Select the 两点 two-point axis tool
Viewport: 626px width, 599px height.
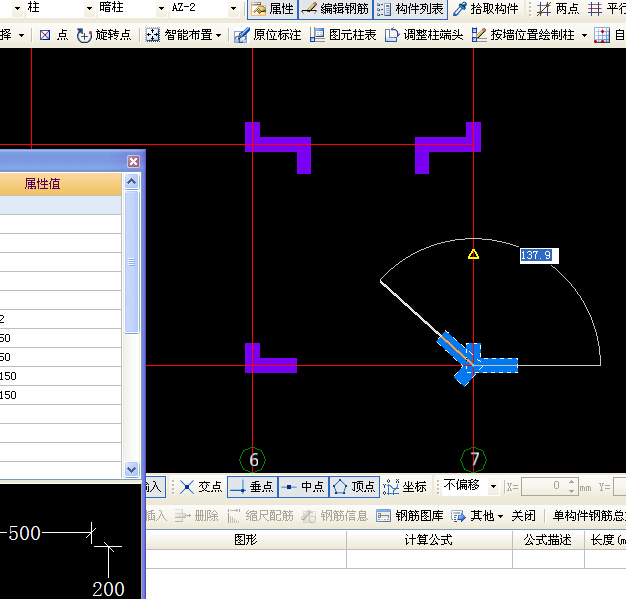[557, 9]
